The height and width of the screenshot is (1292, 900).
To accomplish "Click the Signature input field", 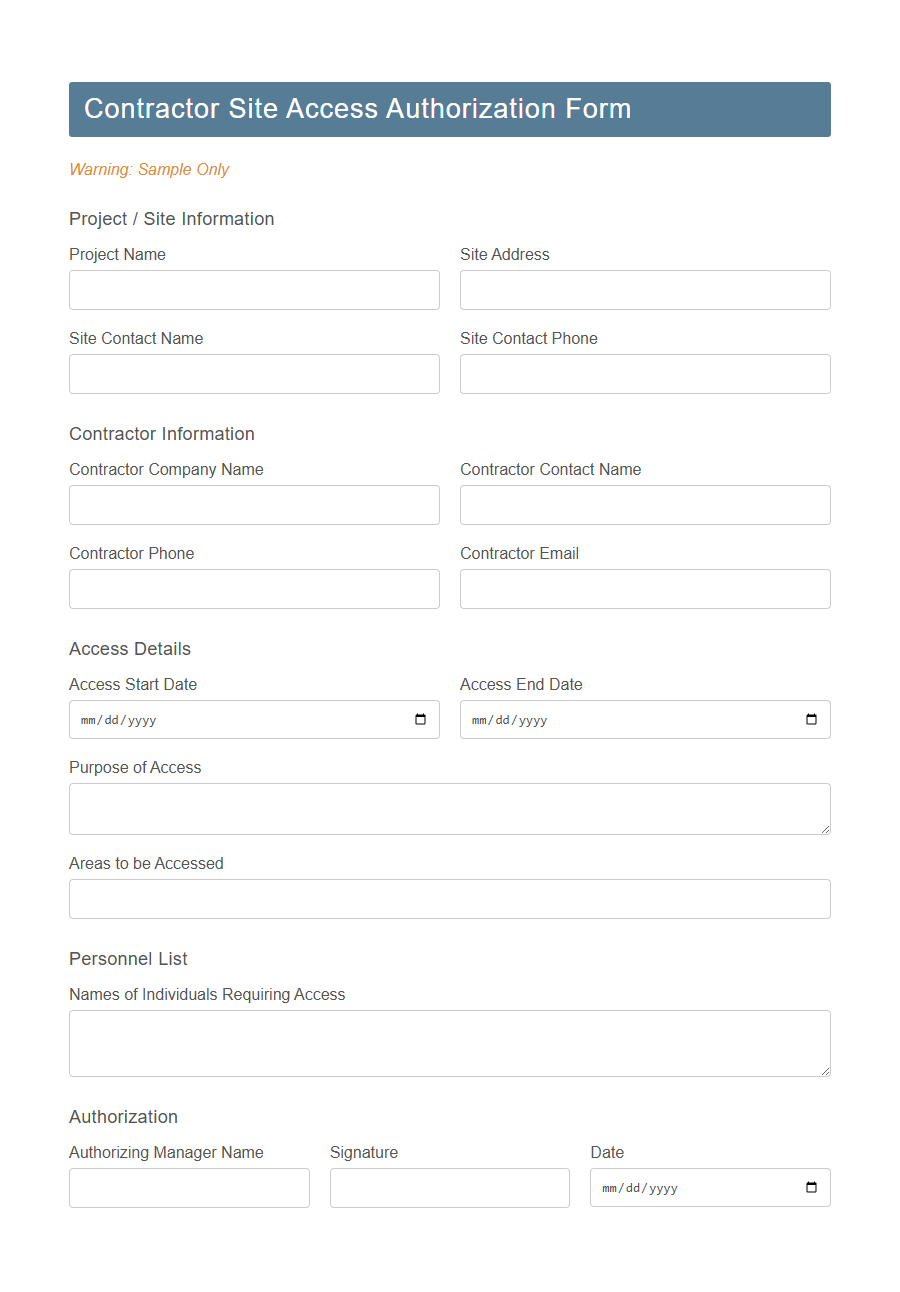I will tap(449, 1187).
